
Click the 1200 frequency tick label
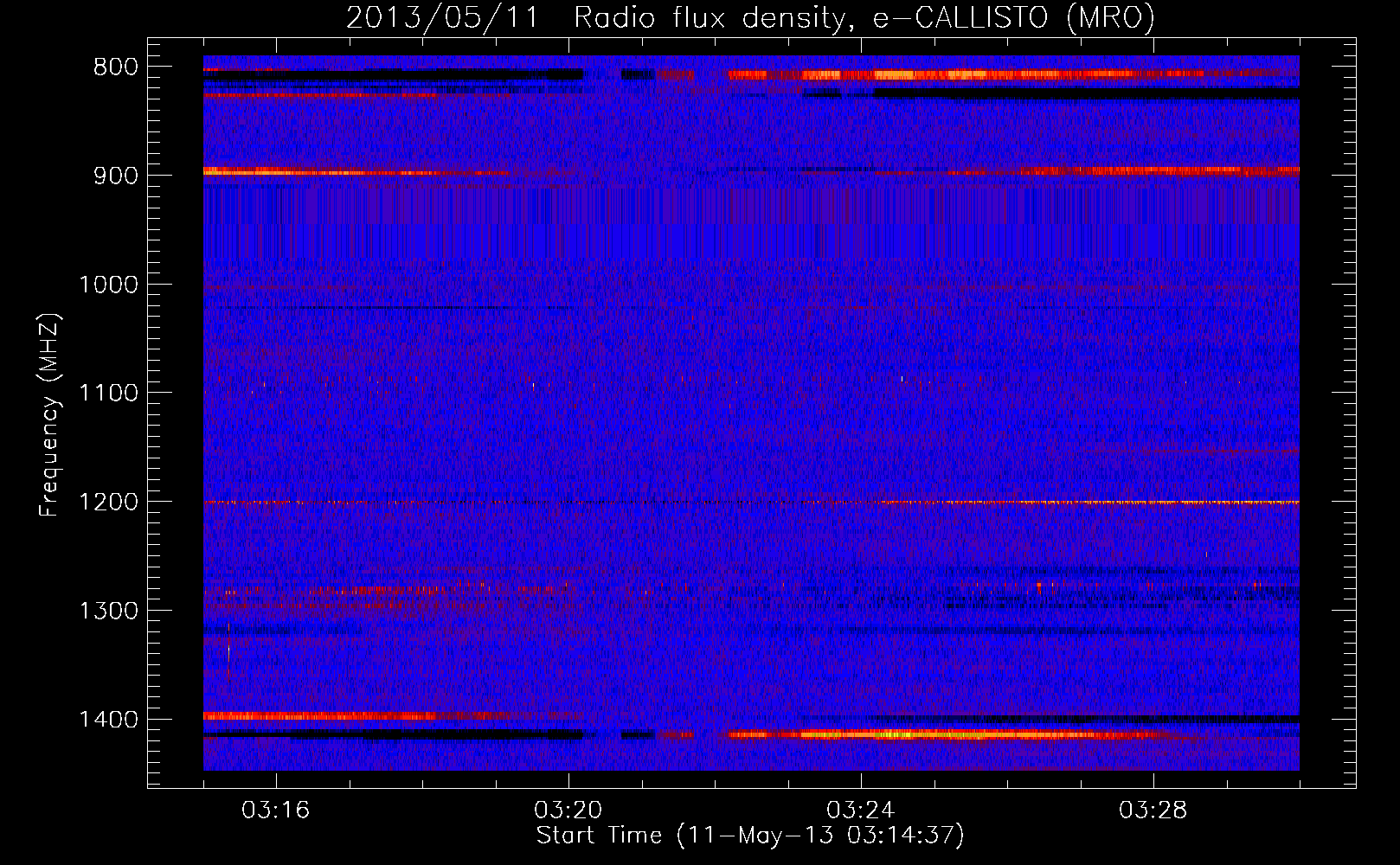coord(108,503)
